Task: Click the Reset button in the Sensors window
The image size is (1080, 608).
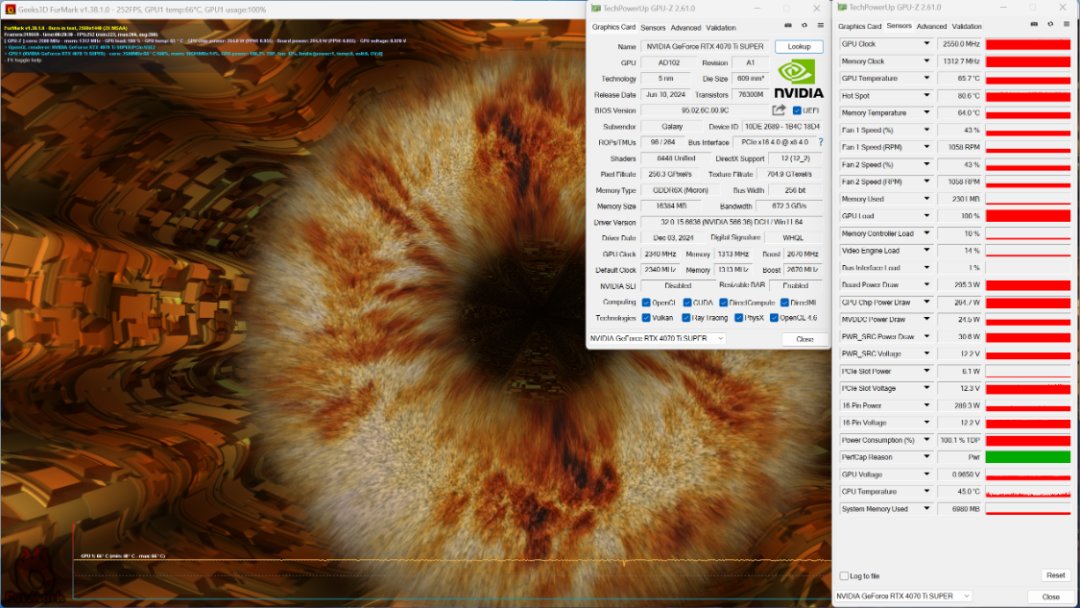Action: coord(1055,575)
